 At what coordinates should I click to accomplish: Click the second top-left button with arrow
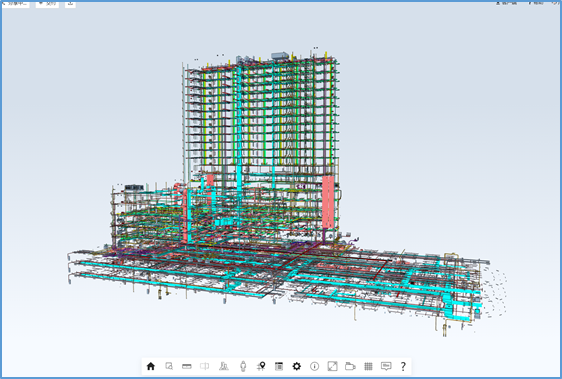(x=47, y=4)
